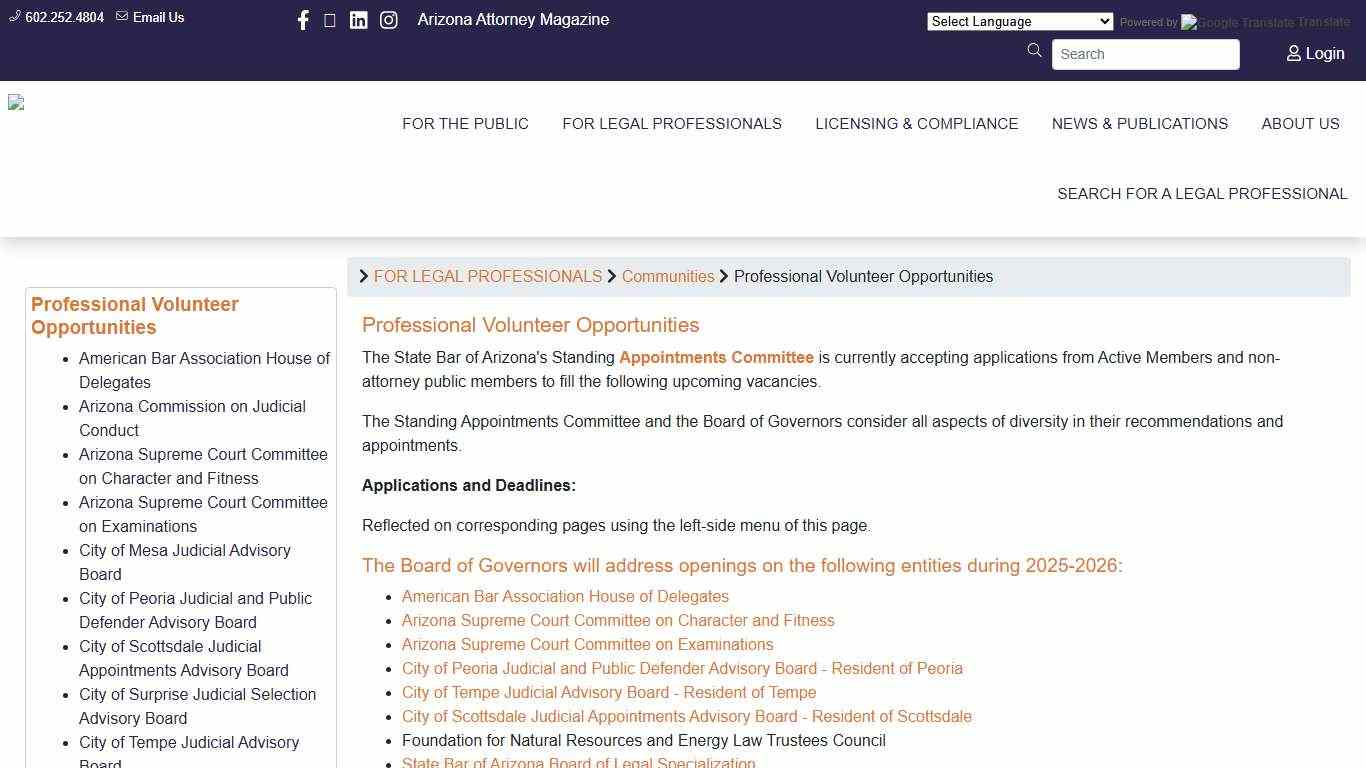Open the Instagram social icon

point(389,20)
